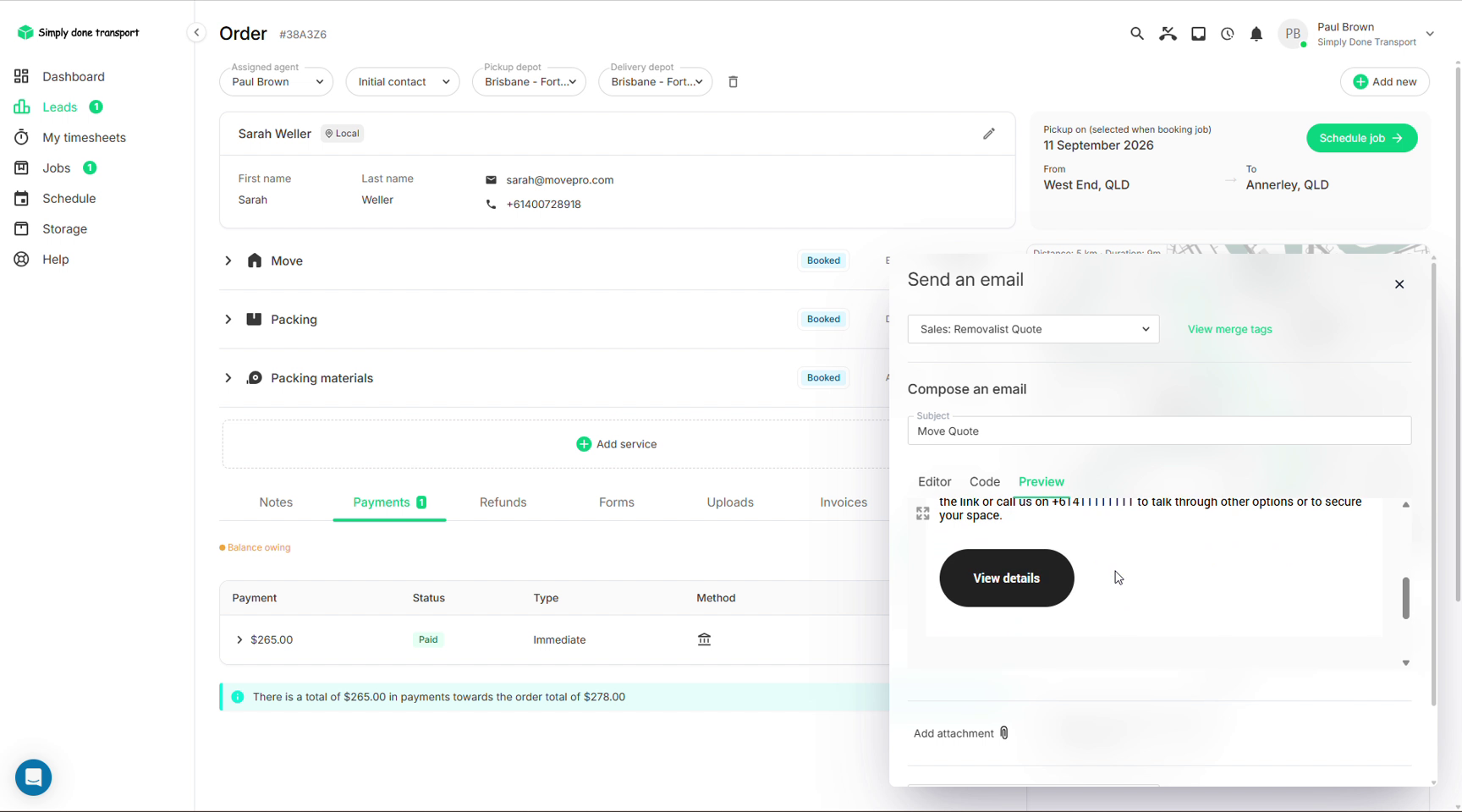
Task: Open notifications bell
Action: [x=1256, y=34]
